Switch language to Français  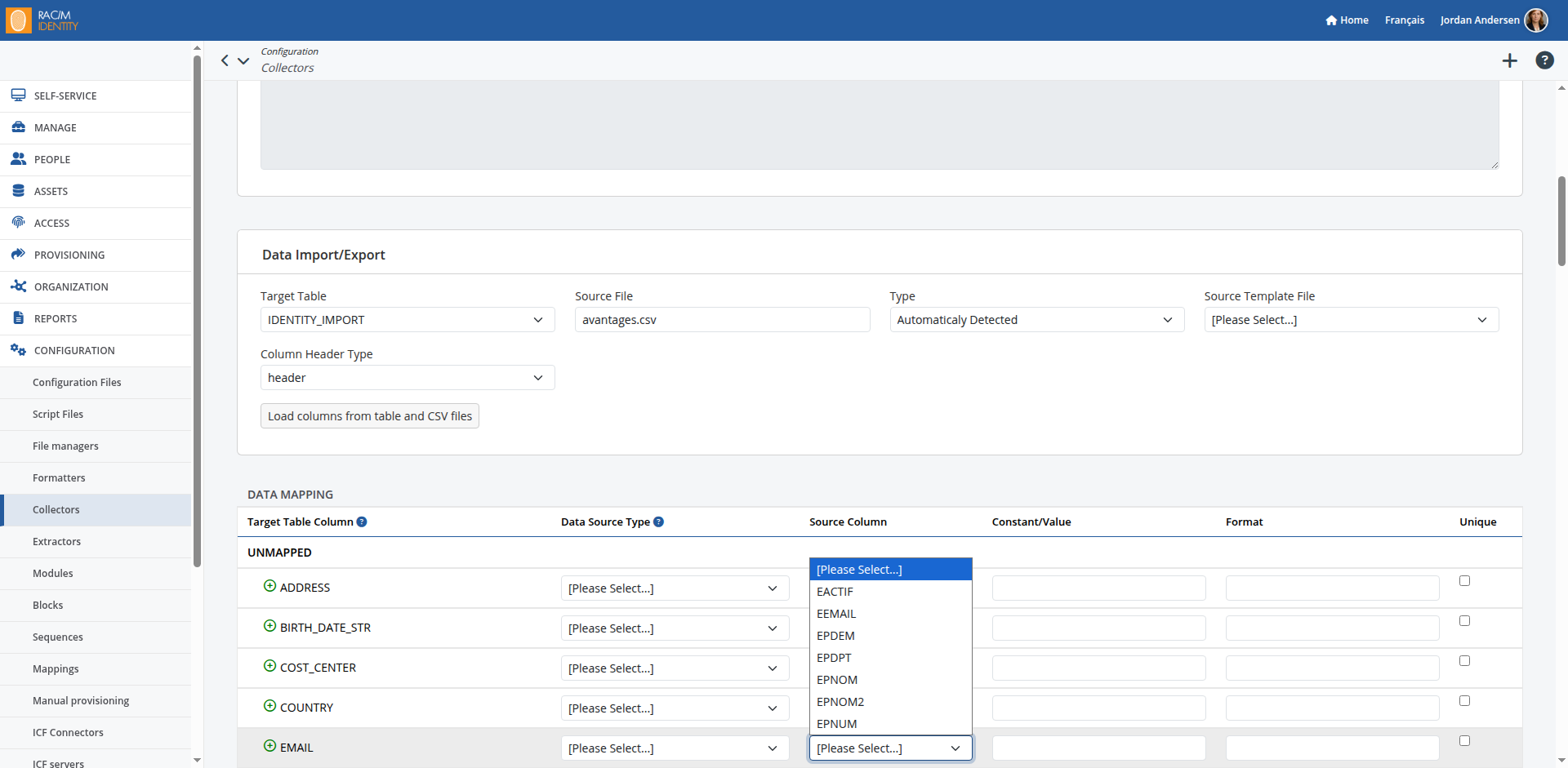[1404, 20]
